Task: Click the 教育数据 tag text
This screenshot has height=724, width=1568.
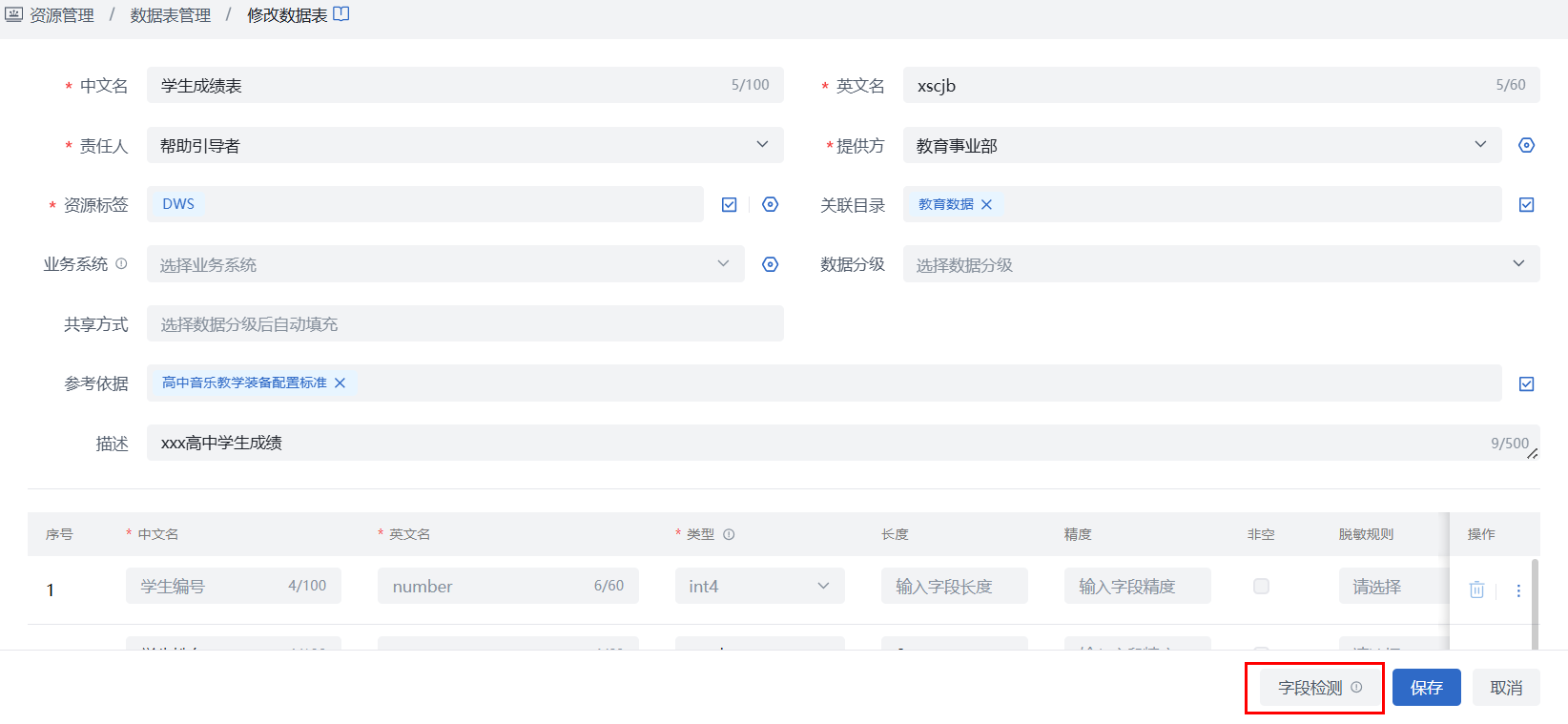Action: [946, 204]
